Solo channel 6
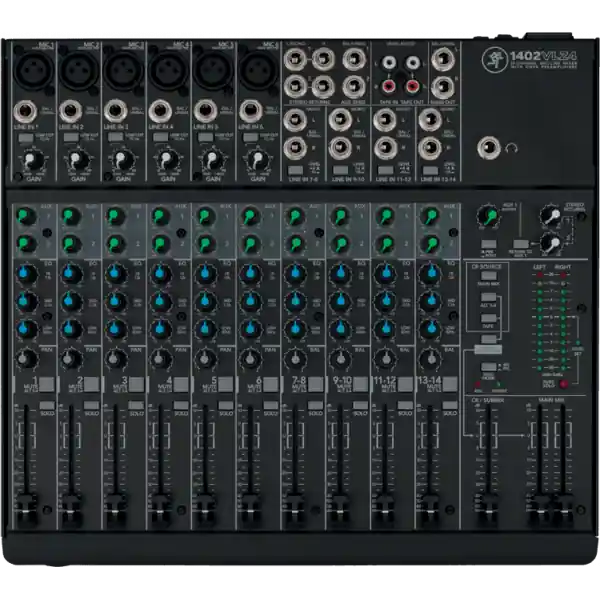600x600 pixels. click(x=271, y=405)
